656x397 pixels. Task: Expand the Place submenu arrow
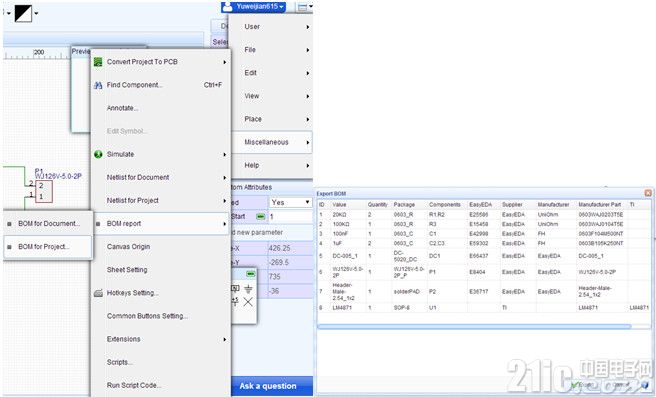click(308, 119)
